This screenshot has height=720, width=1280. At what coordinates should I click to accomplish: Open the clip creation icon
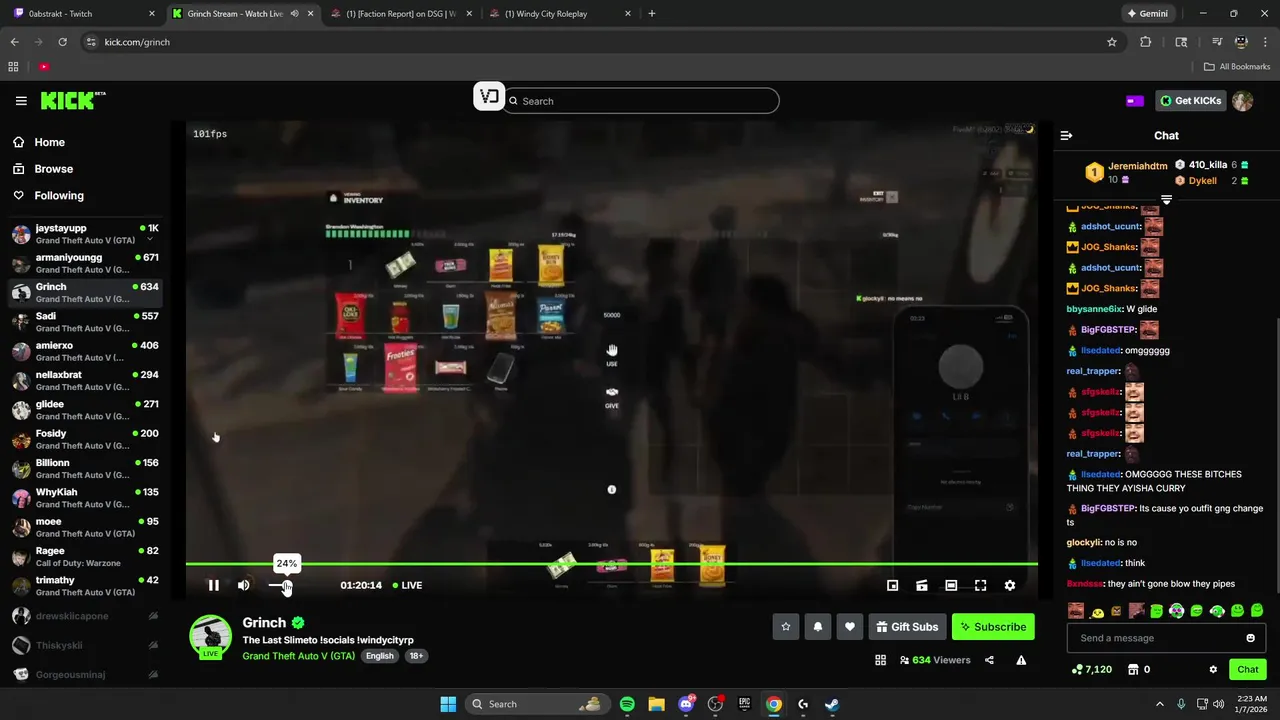[x=922, y=585]
